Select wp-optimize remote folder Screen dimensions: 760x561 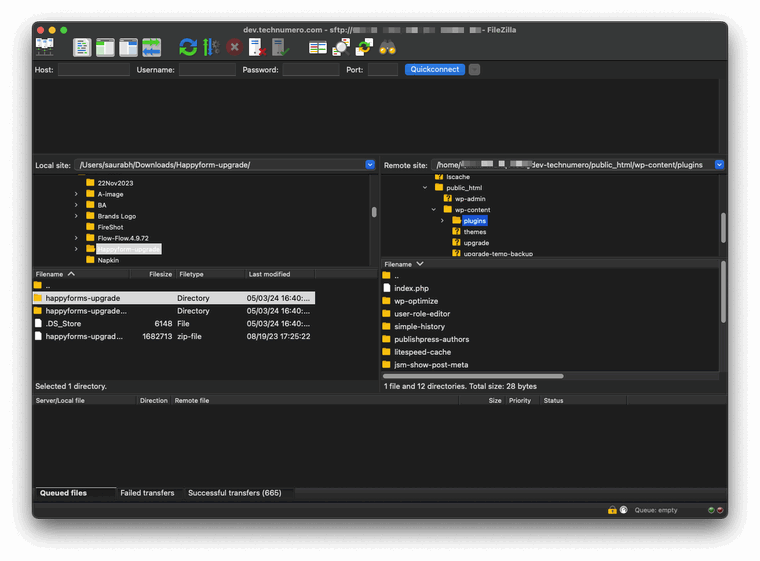tap(416, 301)
